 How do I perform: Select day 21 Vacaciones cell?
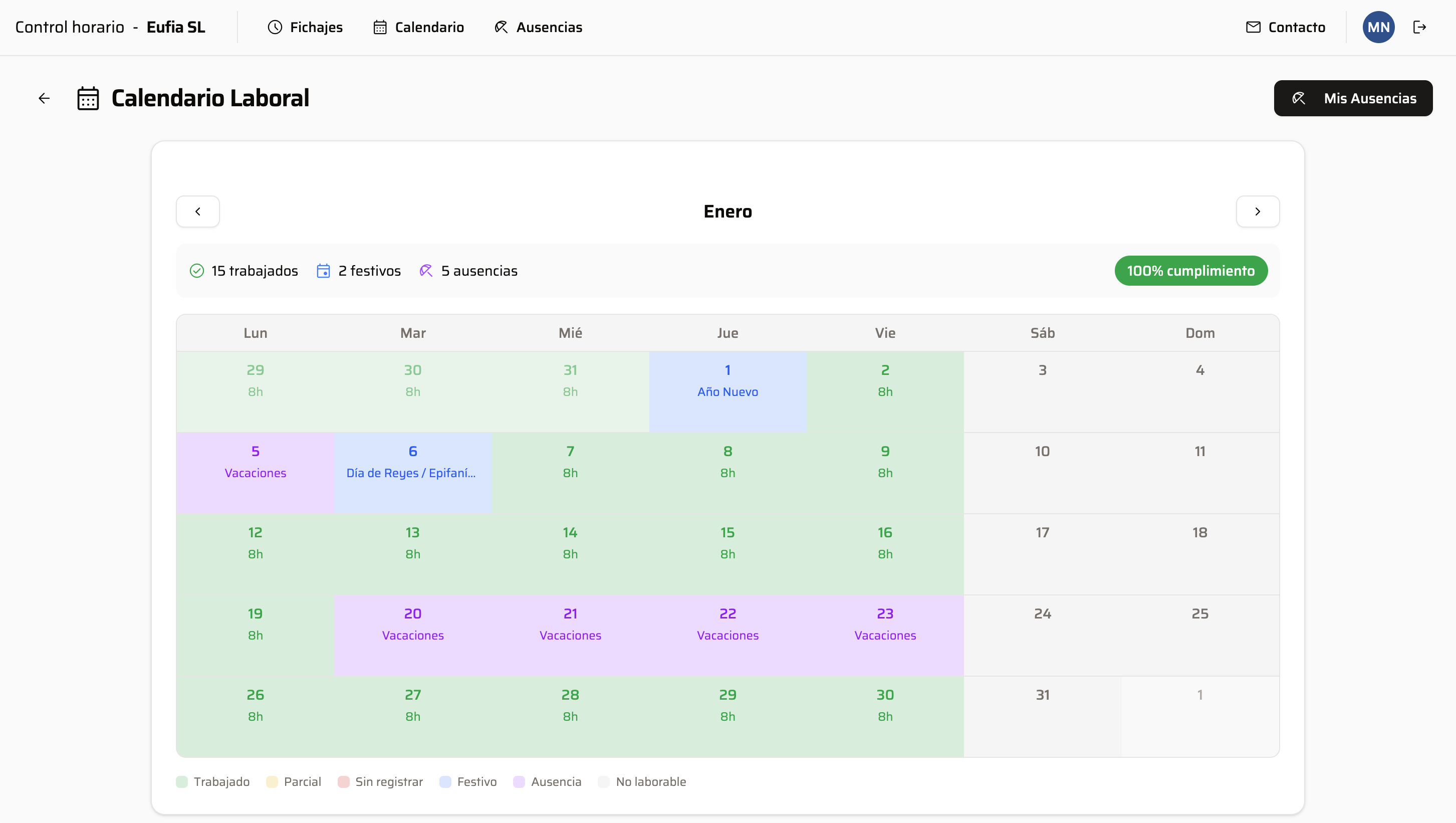click(x=570, y=636)
